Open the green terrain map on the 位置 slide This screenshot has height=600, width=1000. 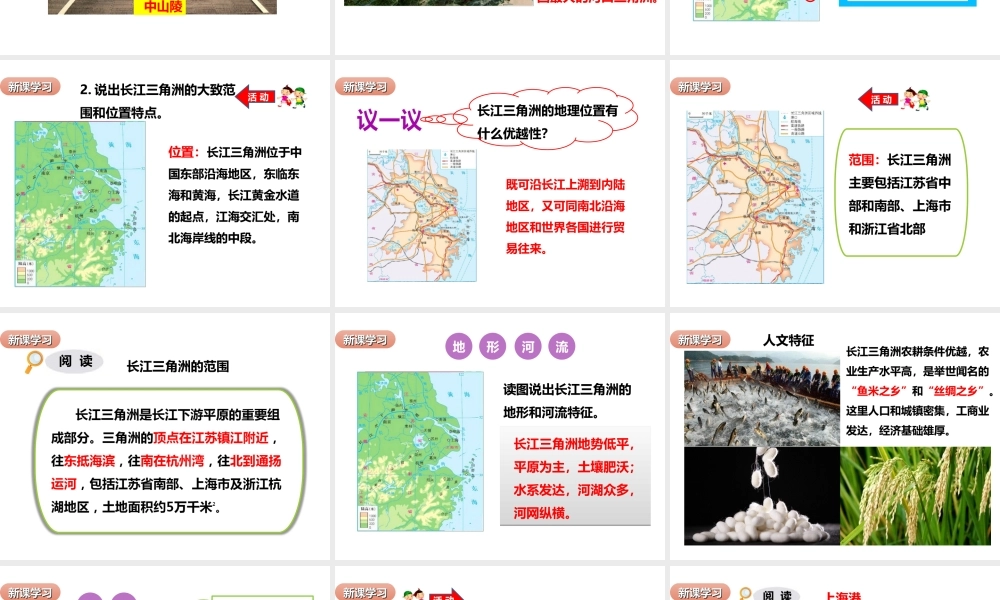tap(80, 204)
